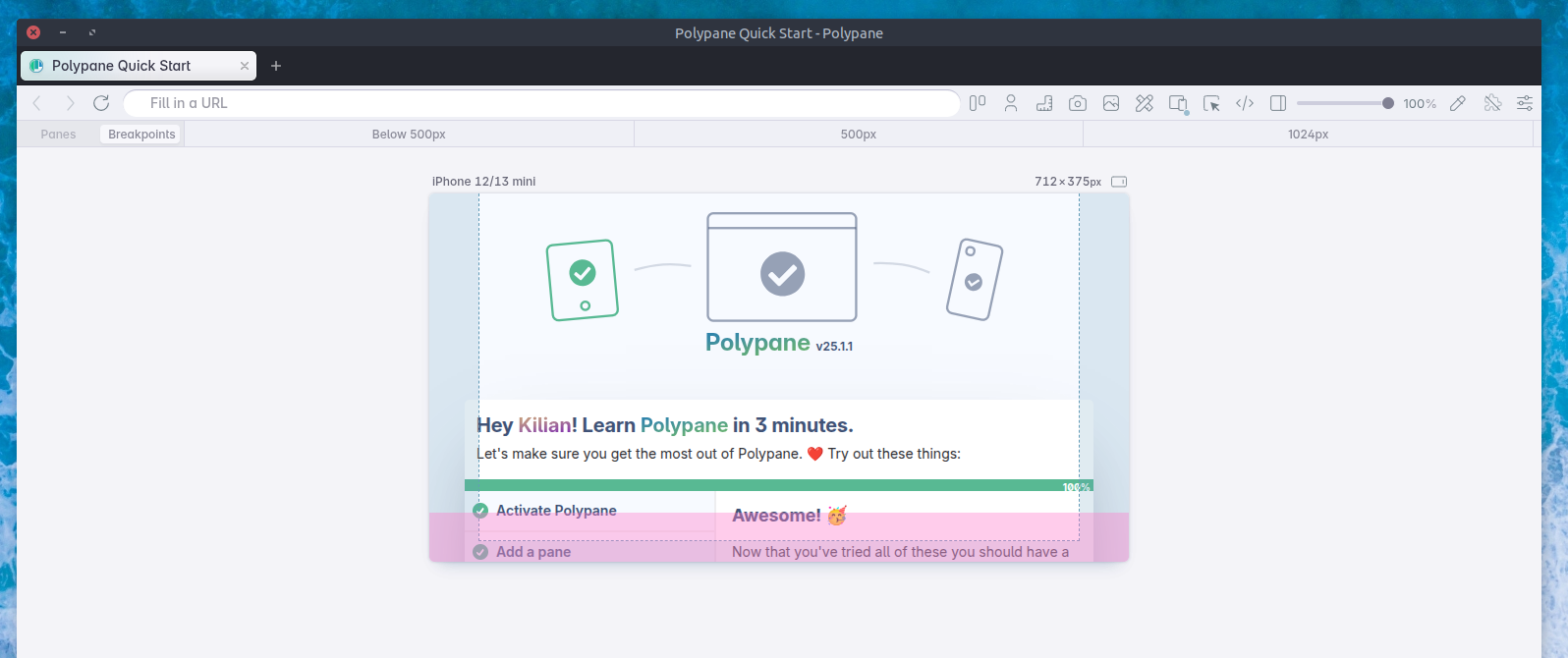Switch to Breakpoints mode
The image size is (1568, 658).
[141, 135]
